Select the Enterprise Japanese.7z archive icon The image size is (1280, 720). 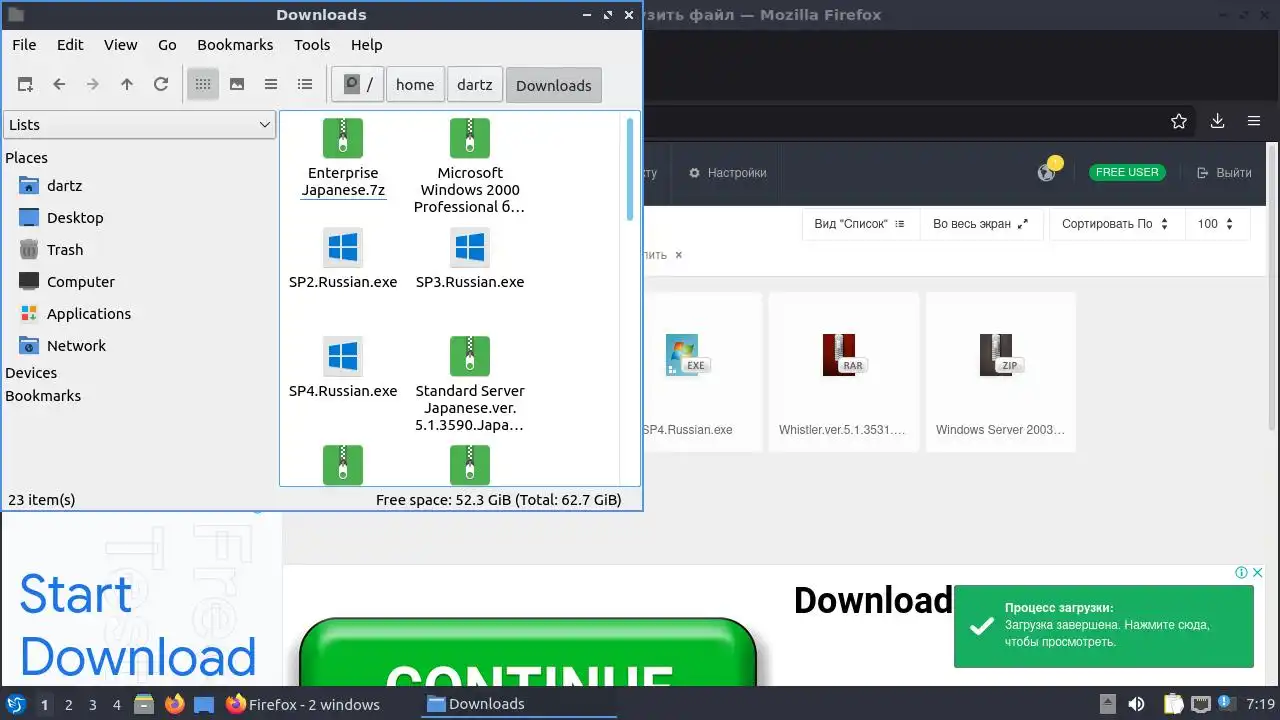pyautogui.click(x=343, y=138)
